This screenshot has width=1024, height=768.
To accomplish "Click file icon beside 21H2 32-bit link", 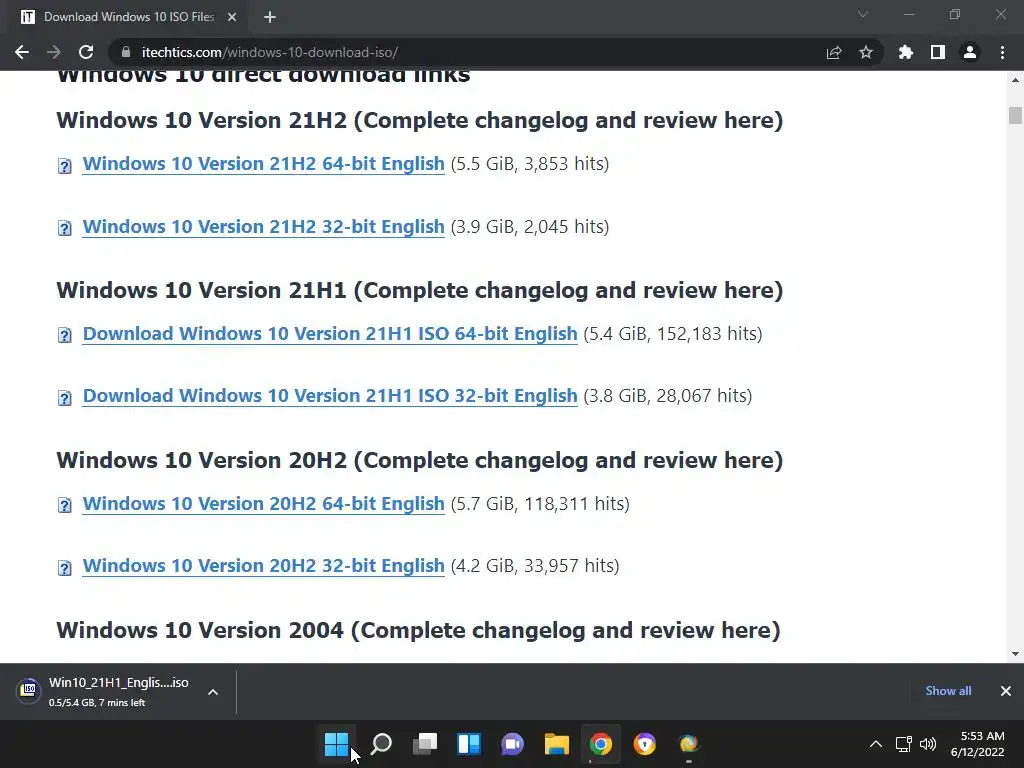I will click(x=65, y=228).
